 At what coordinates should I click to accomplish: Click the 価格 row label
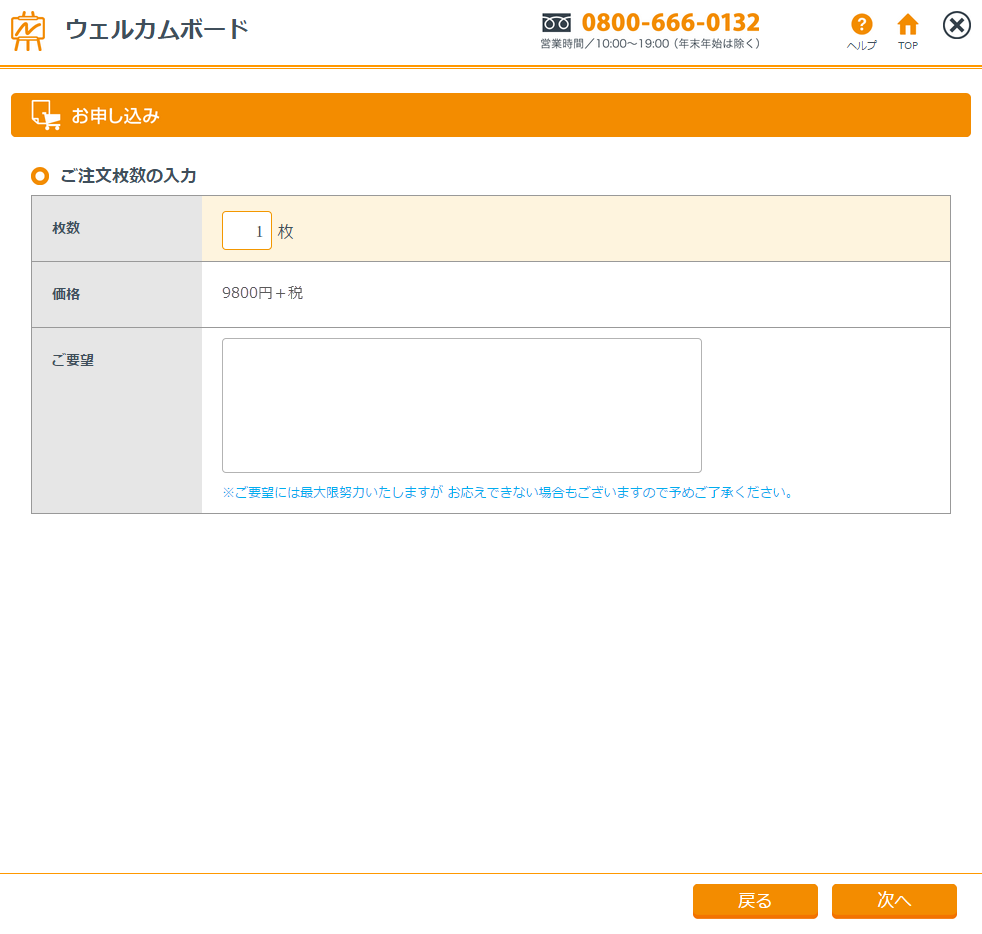pos(66,294)
